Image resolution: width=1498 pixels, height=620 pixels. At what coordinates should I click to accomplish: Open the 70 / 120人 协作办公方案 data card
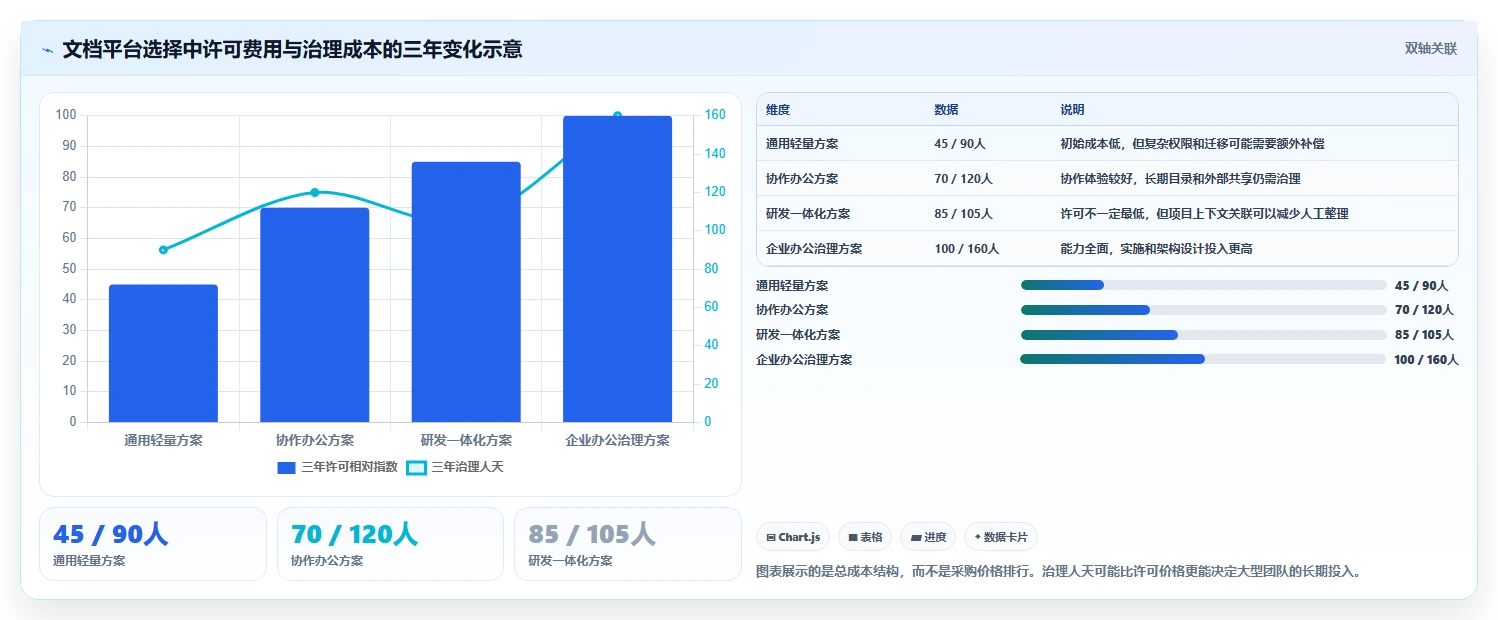[x=390, y=544]
